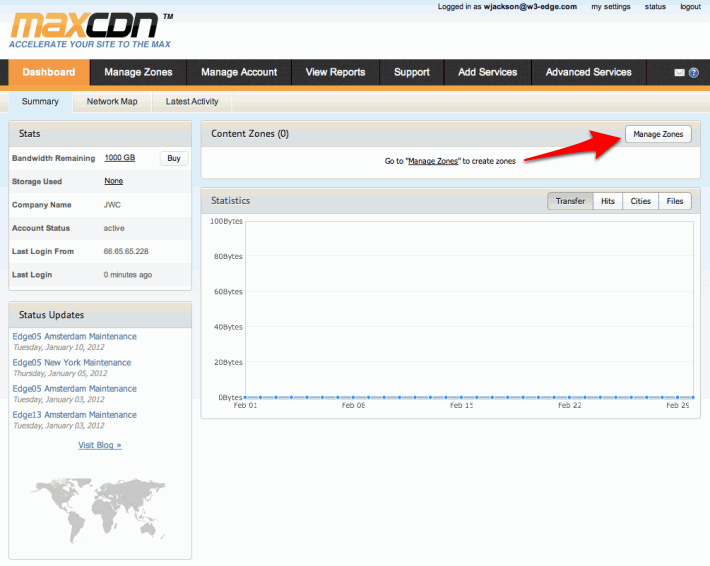Follow the "Manage Zones" link in zone message
Viewport: 710px width, 566px height.
[433, 161]
